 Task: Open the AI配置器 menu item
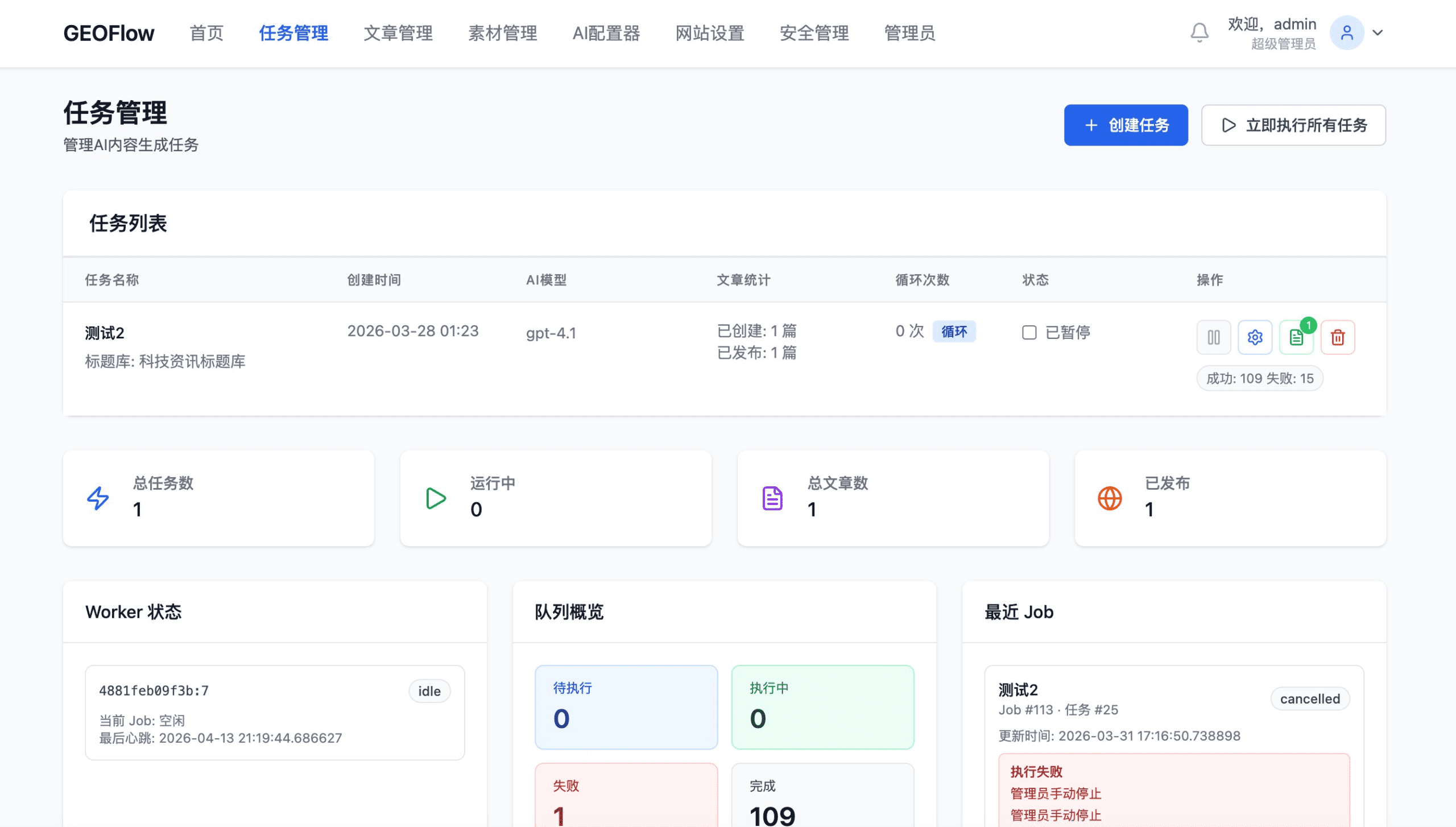pos(606,33)
